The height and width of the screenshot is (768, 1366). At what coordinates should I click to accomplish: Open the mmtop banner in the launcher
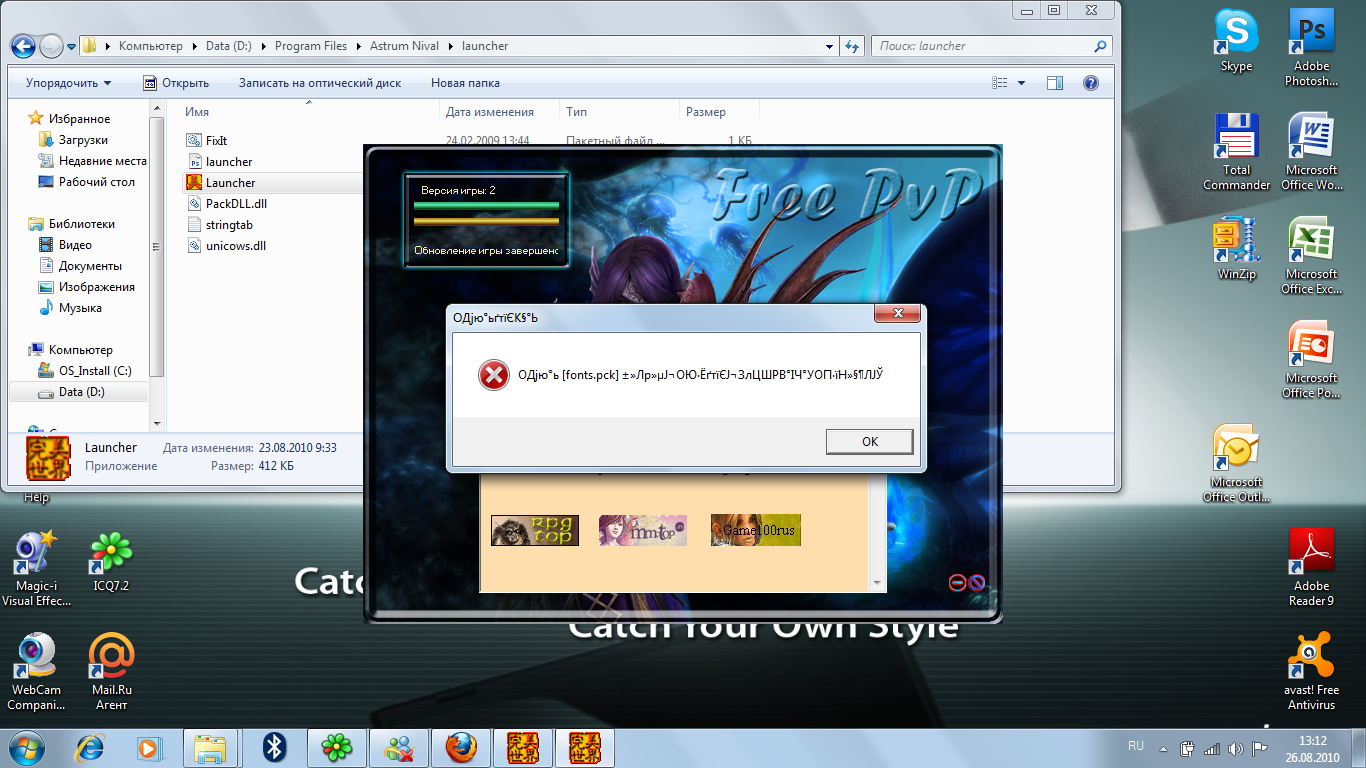pyautogui.click(x=643, y=530)
